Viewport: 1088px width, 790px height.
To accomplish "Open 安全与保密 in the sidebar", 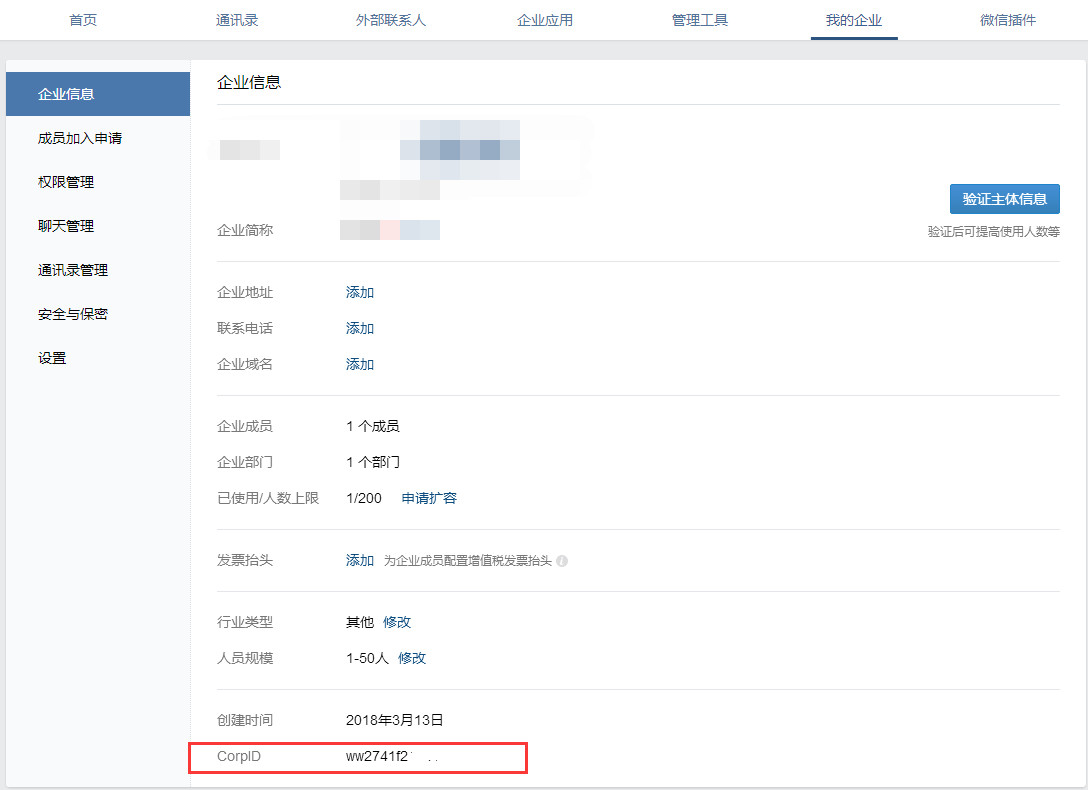I will [73, 314].
